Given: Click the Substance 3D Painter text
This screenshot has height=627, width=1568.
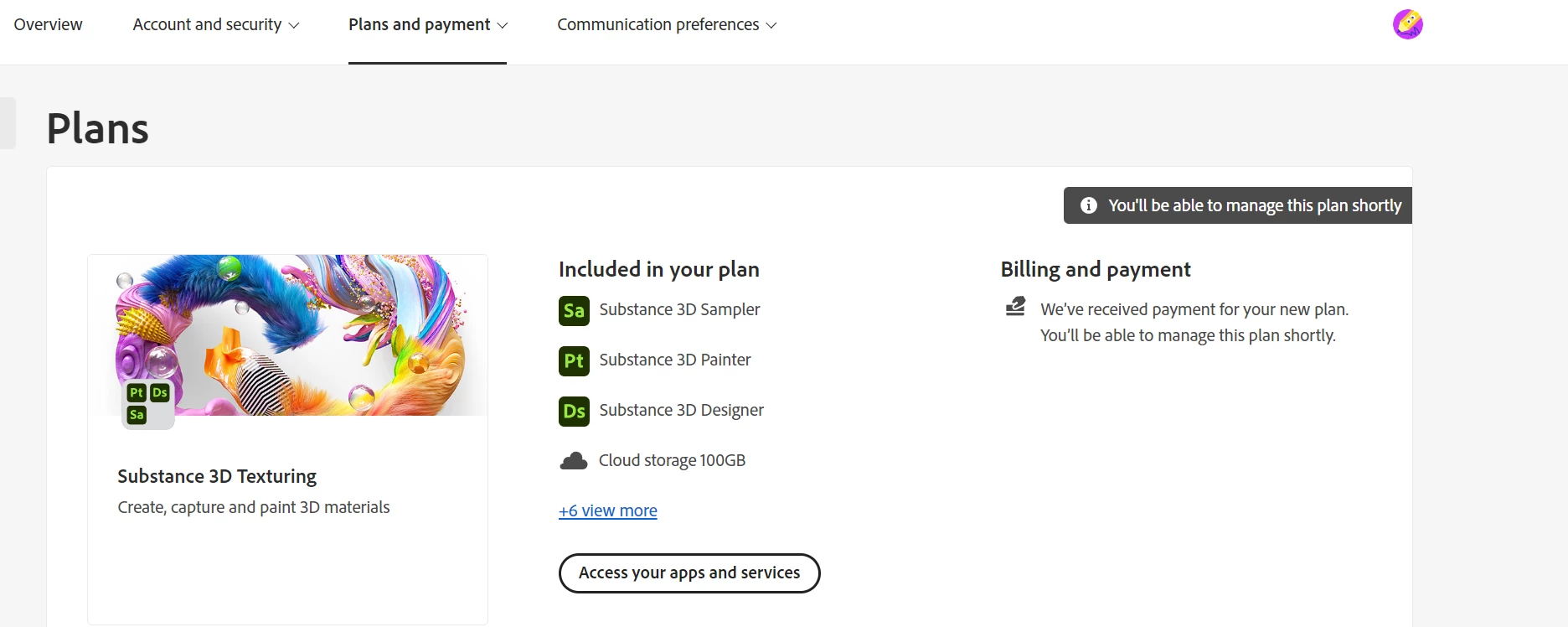Looking at the screenshot, I should pyautogui.click(x=675, y=360).
